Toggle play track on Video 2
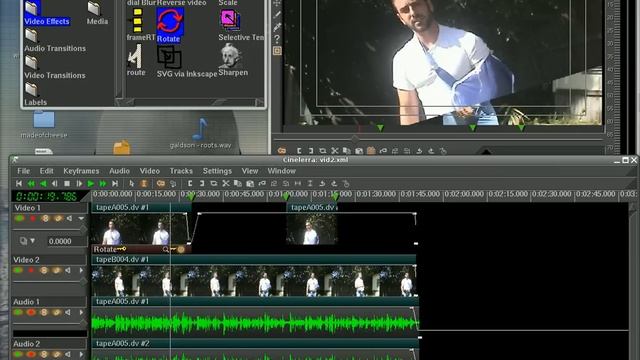 tap(18, 270)
